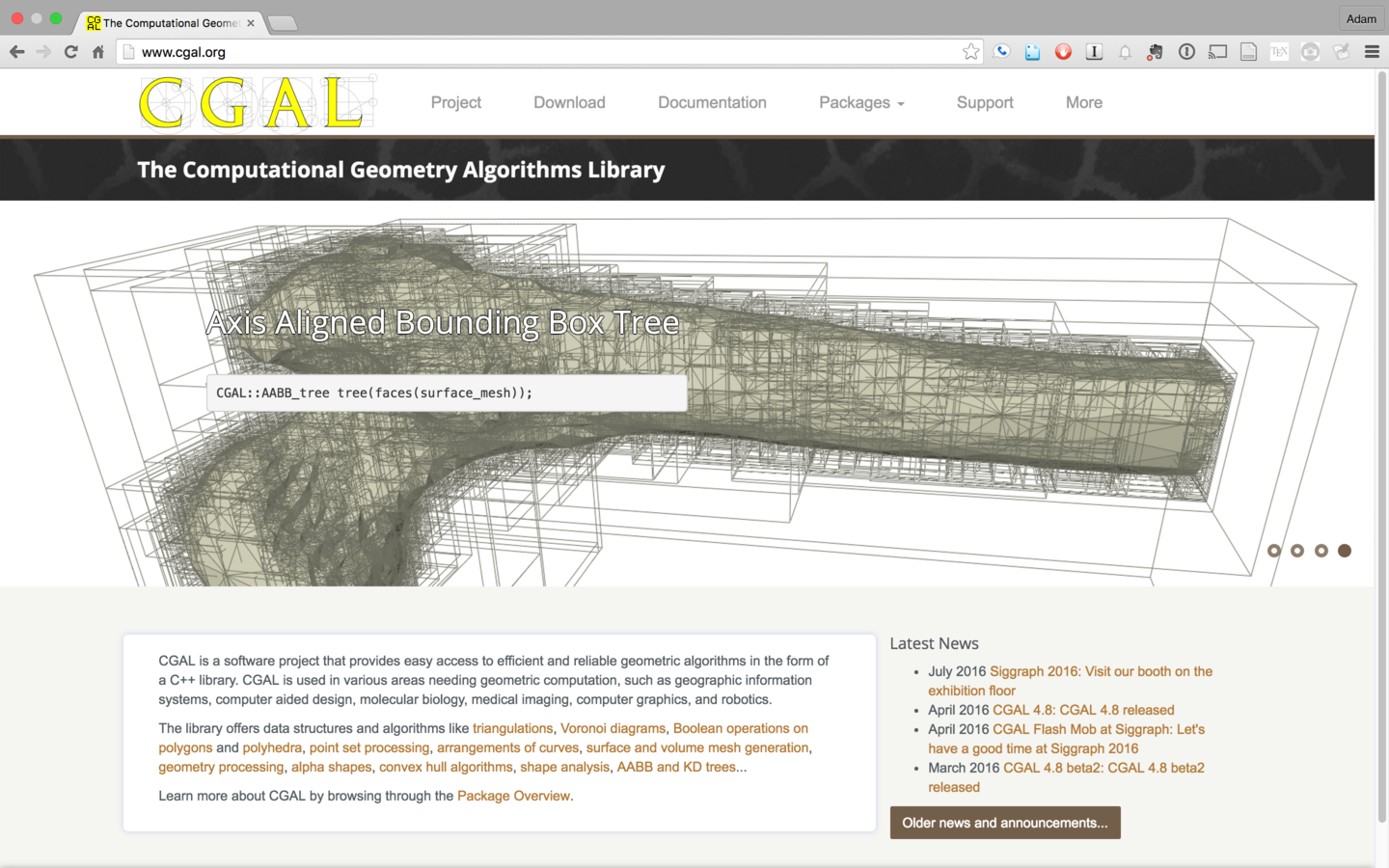Follow the geometry processing link
The width and height of the screenshot is (1389, 868).
[221, 767]
